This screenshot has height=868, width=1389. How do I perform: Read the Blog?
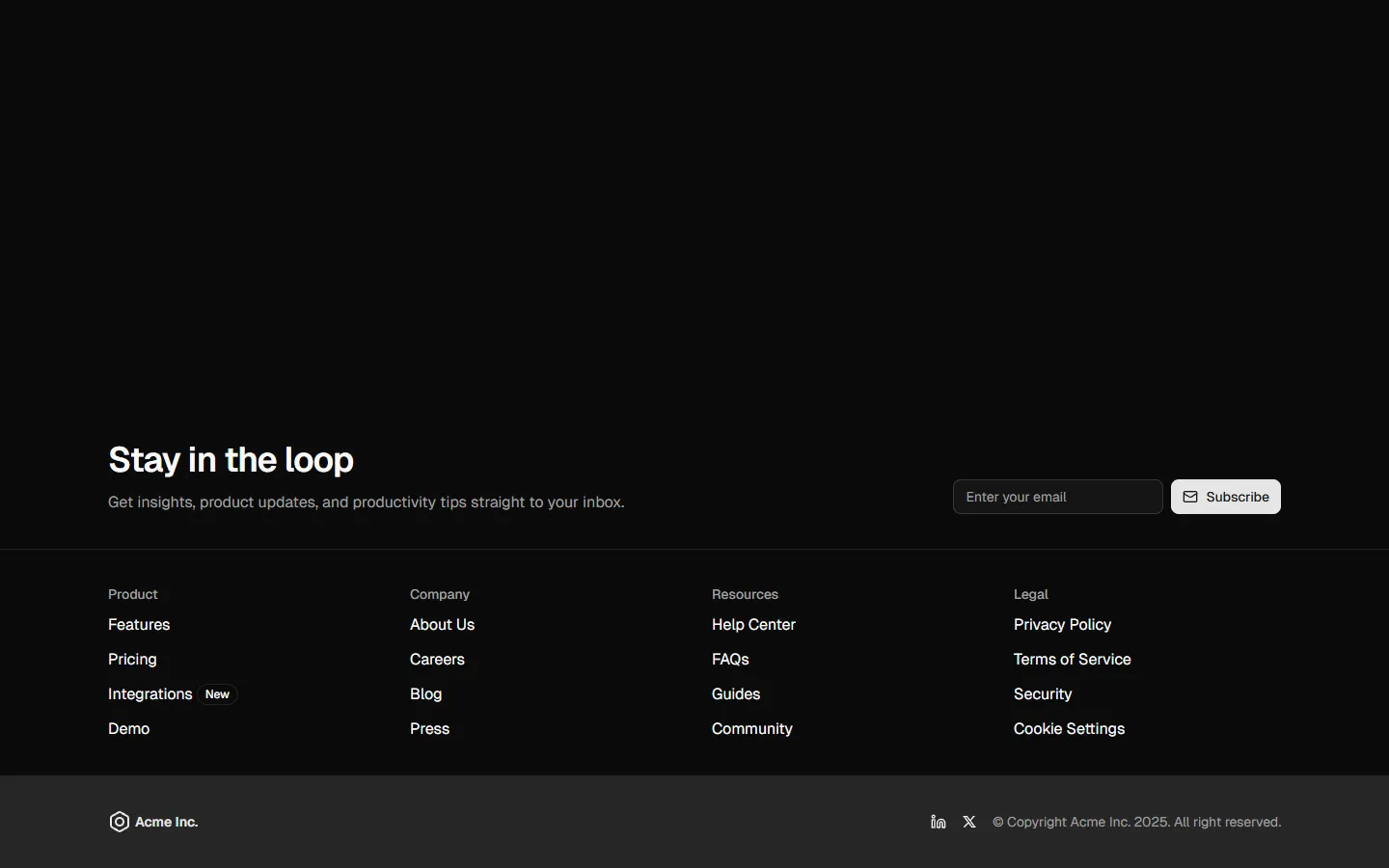425,693
